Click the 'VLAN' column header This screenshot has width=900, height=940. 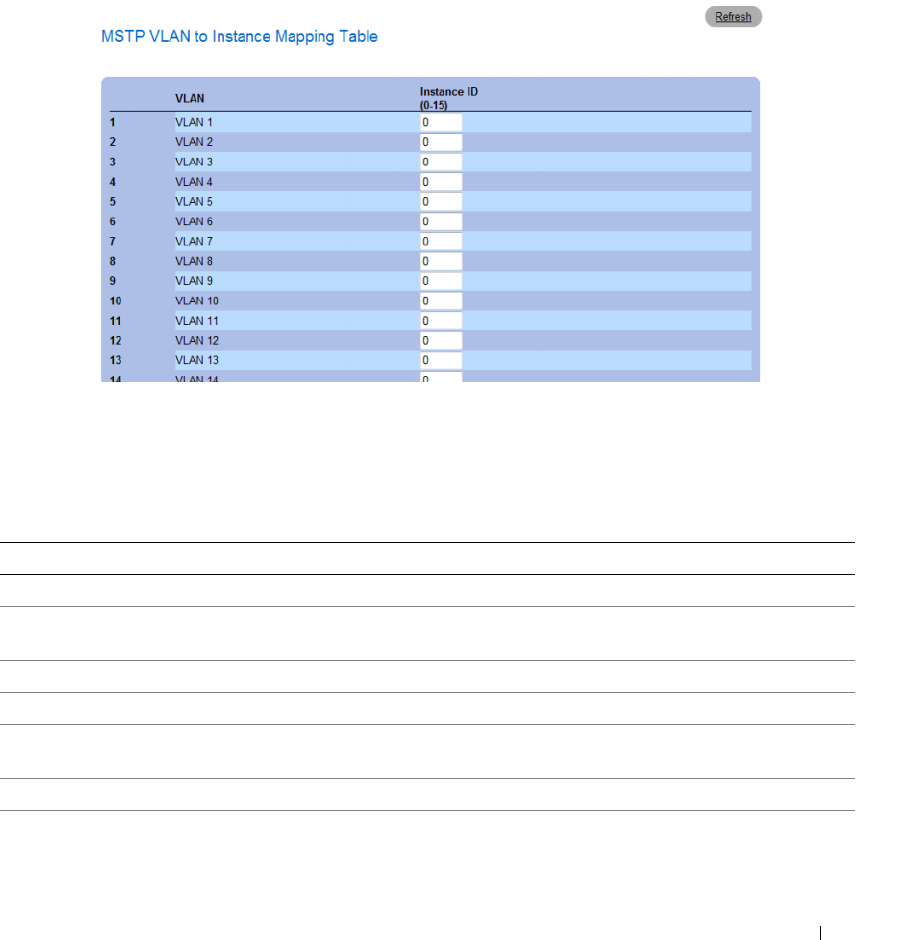[189, 98]
